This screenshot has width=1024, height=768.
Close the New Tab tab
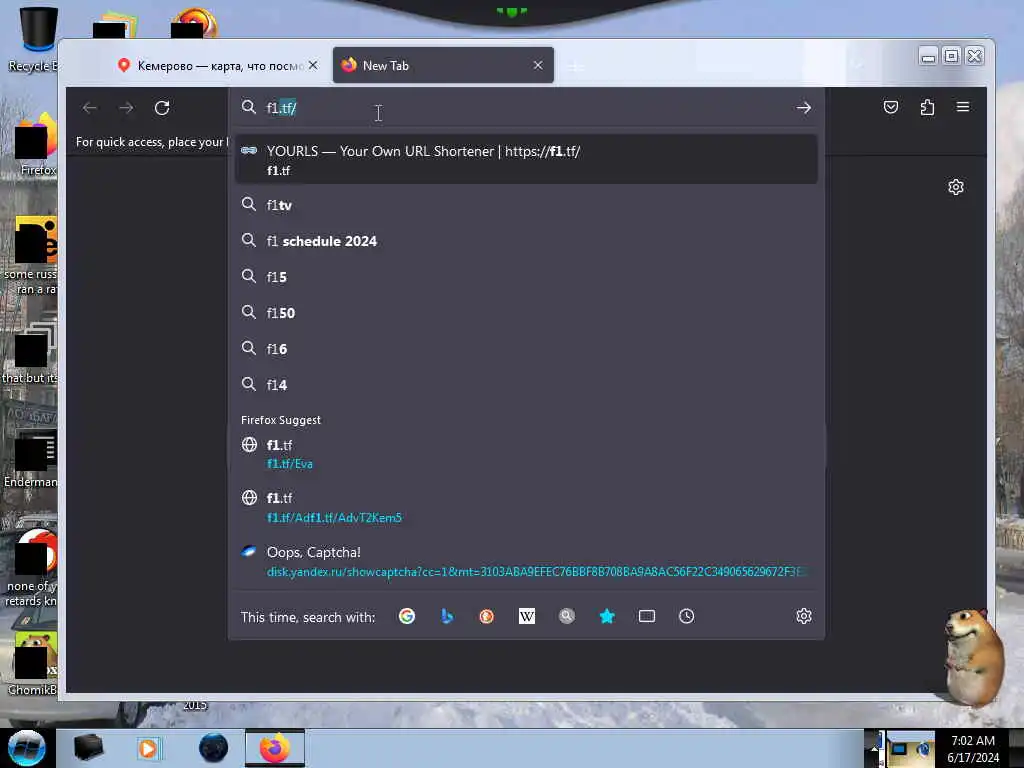coord(538,65)
